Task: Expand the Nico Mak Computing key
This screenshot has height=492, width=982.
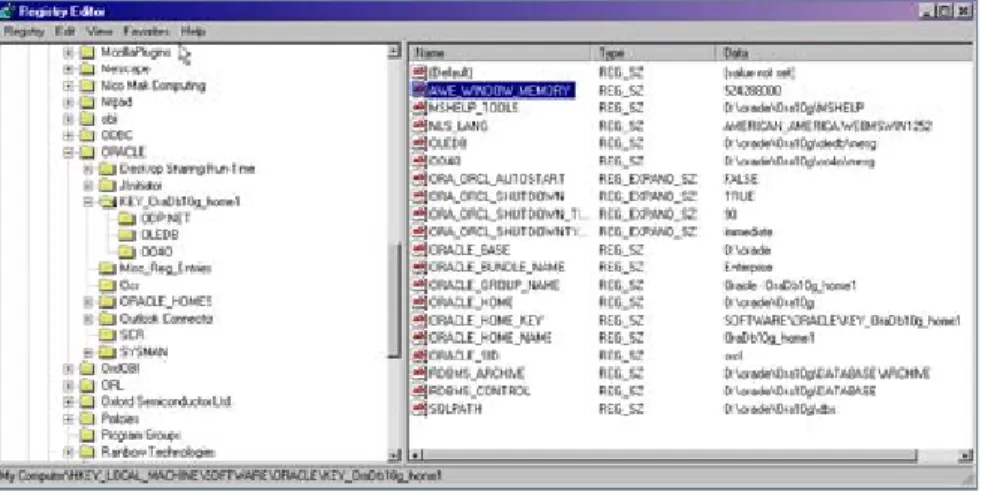Action: pyautogui.click(x=69, y=86)
